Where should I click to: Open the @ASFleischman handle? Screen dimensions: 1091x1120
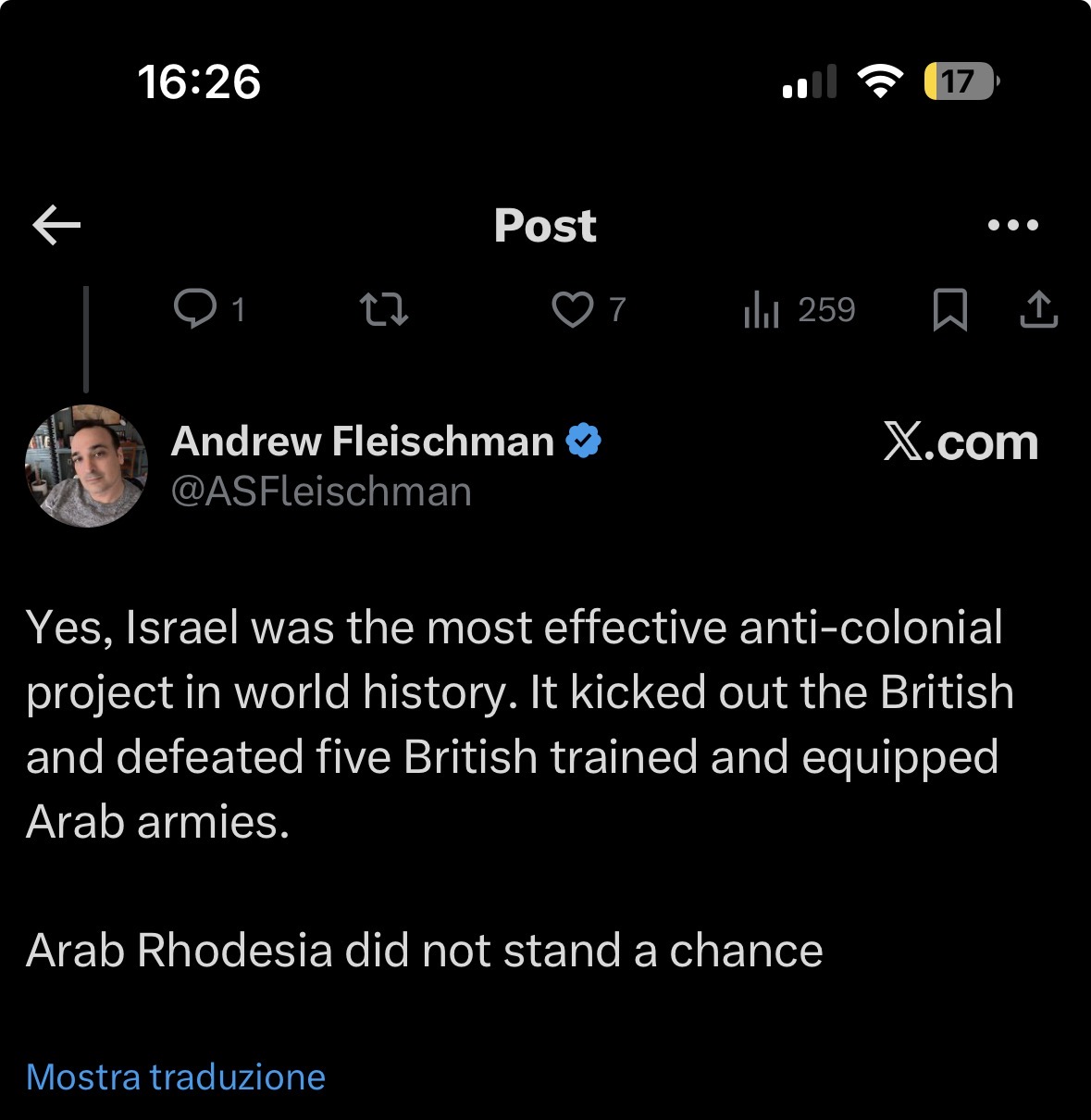point(321,492)
